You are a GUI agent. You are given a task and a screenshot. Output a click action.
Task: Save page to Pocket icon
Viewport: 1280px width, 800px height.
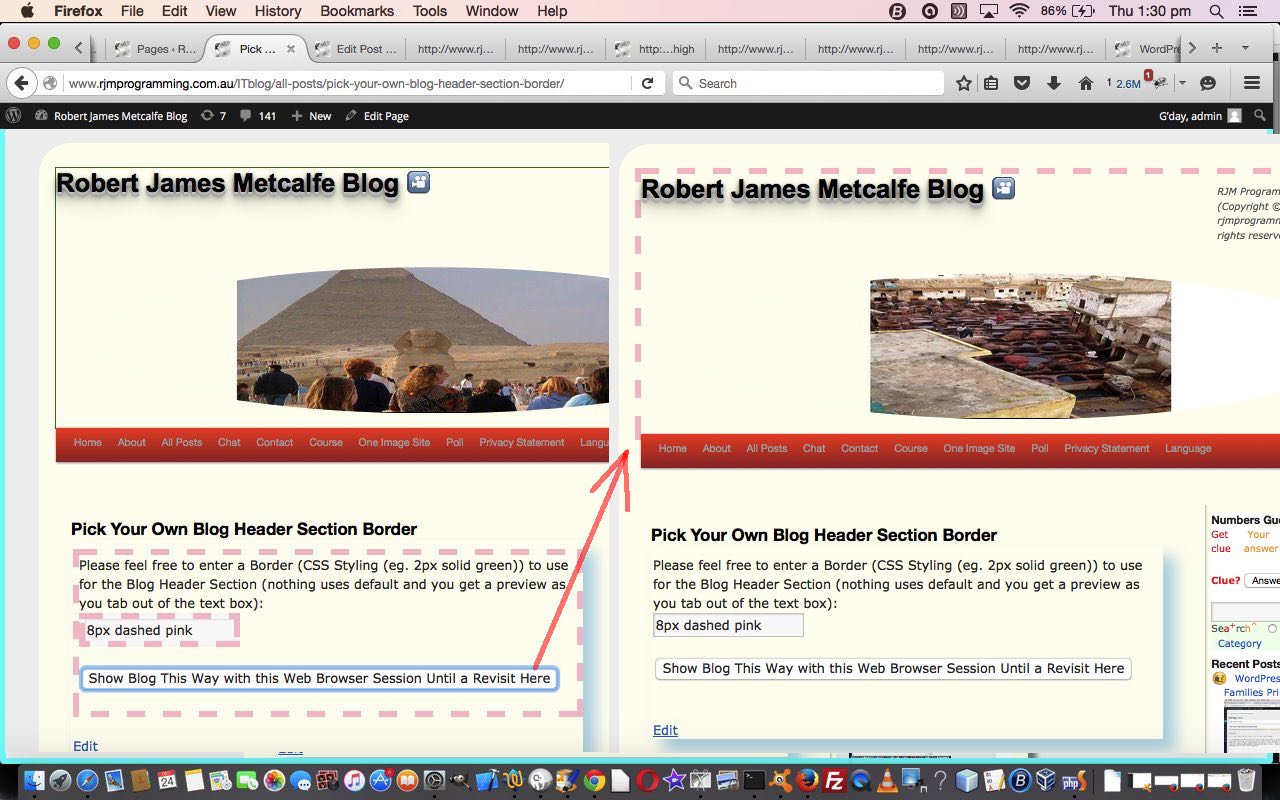1022,83
